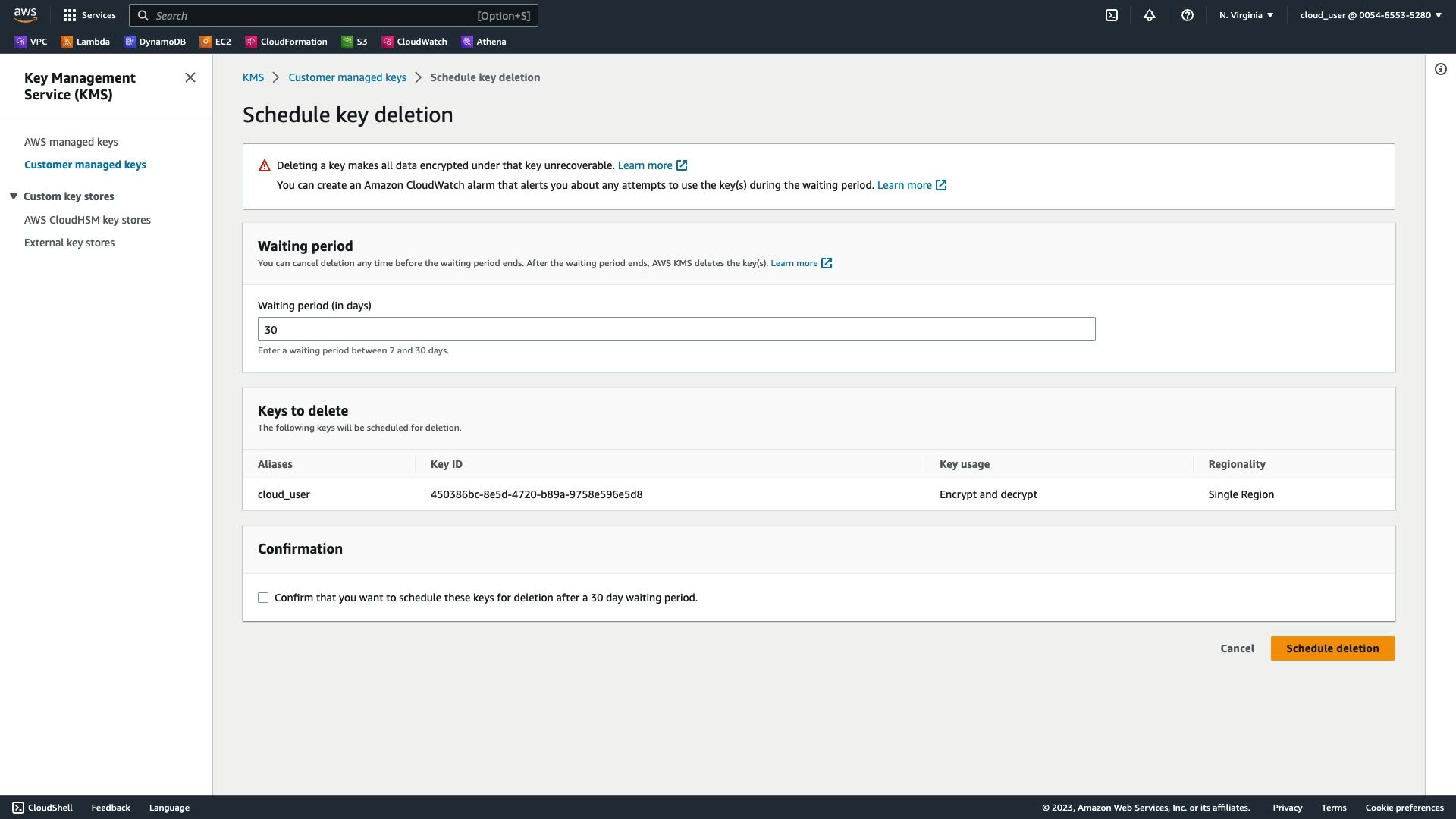Go to Customer managed keys breadcrumb
Image resolution: width=1456 pixels, height=819 pixels.
pyautogui.click(x=347, y=77)
